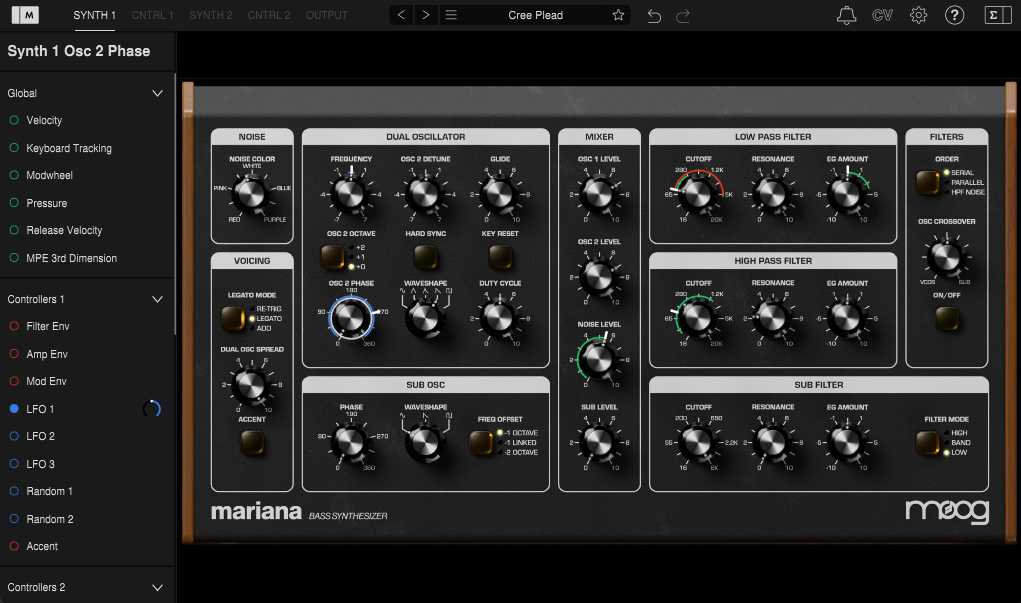Select the LFO 3 source

pos(40,464)
